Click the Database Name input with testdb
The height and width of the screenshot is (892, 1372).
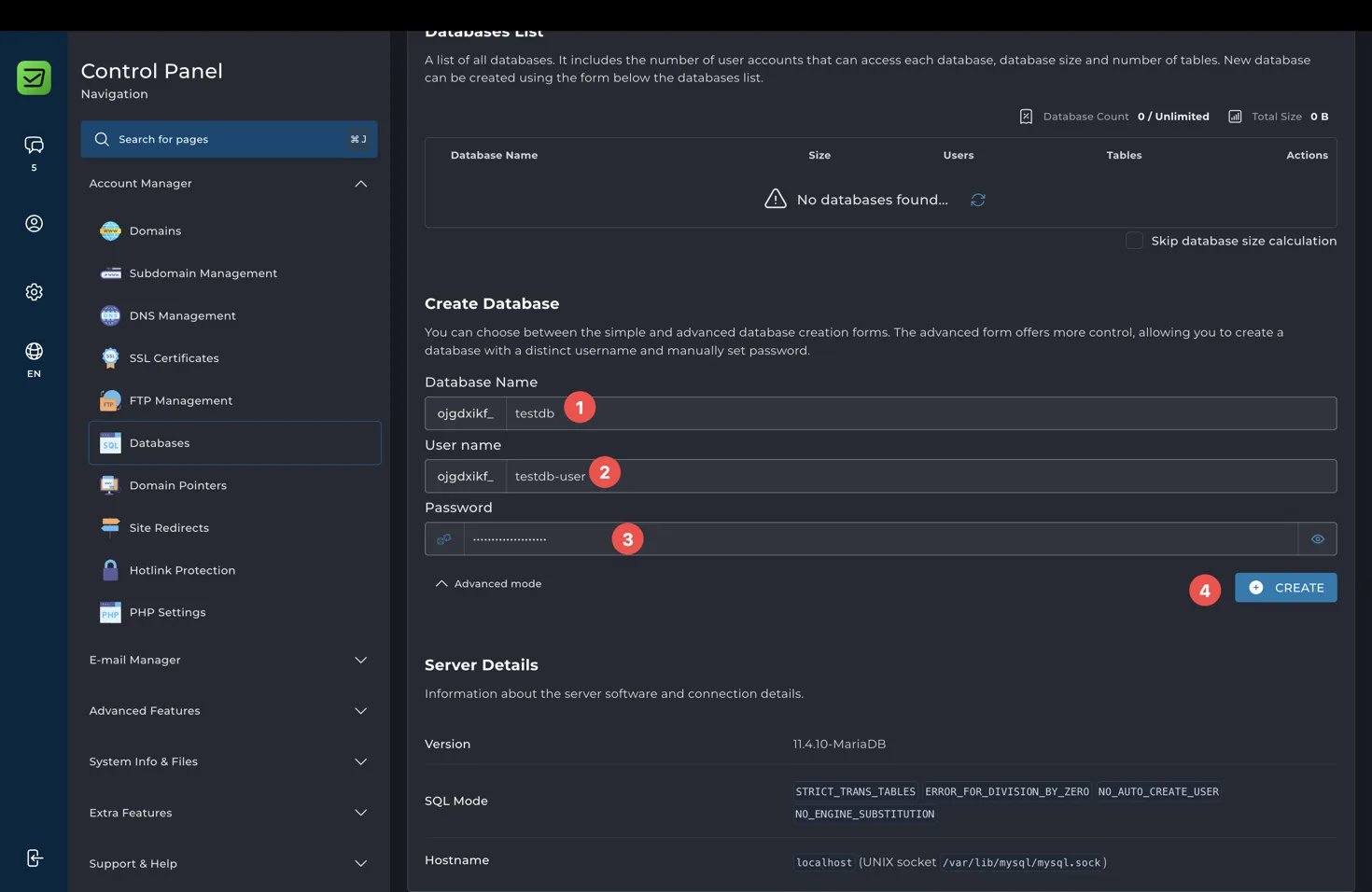(921, 413)
